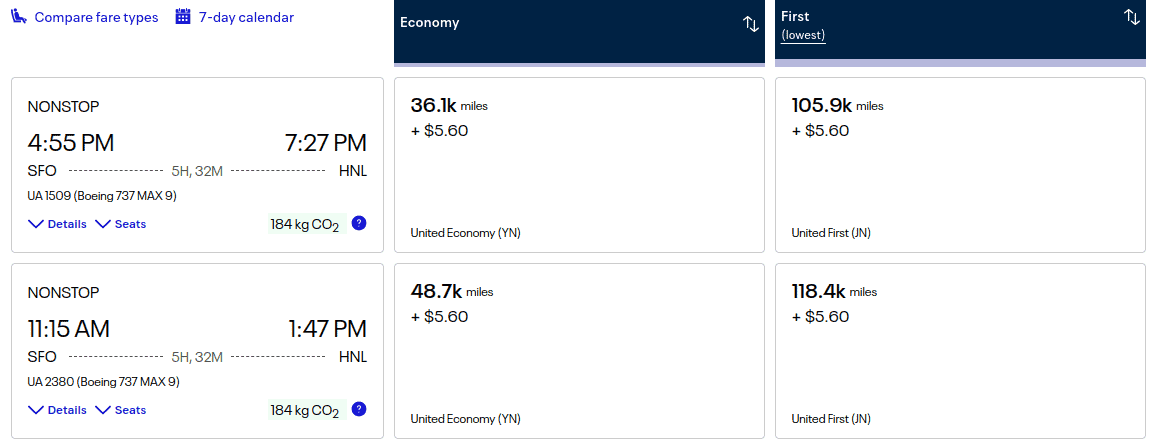Click 'United Economy (YN)' on the 36.1k fare
The width and height of the screenshot is (1156, 446).
coord(465,233)
